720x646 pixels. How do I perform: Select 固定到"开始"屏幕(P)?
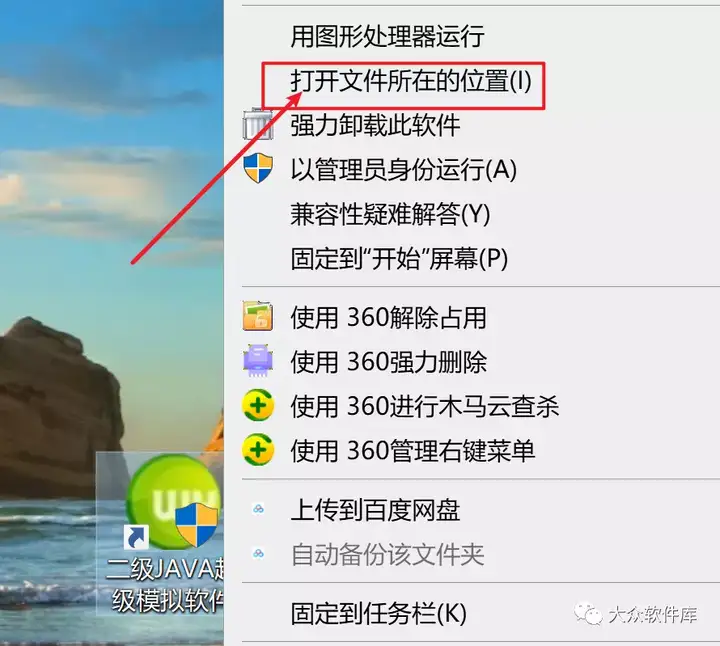[x=399, y=258]
